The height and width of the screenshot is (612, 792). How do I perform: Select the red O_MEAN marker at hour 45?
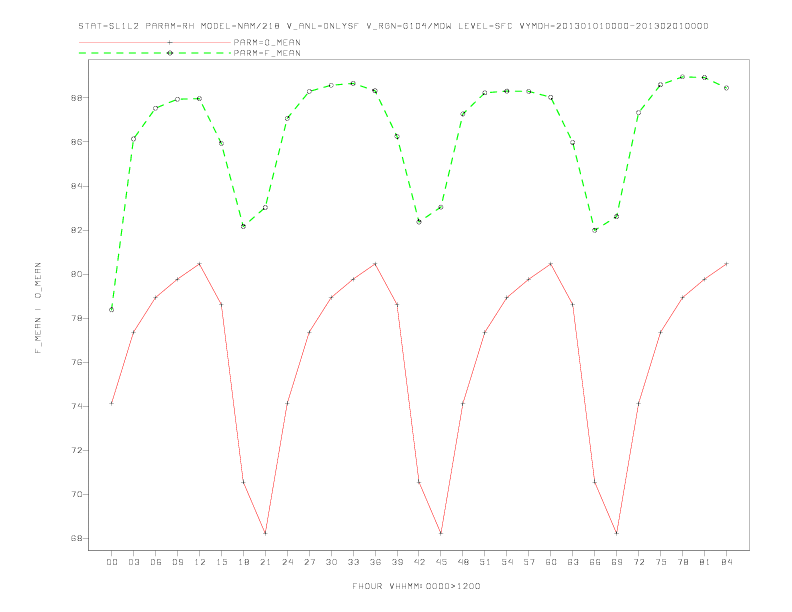tap(441, 533)
